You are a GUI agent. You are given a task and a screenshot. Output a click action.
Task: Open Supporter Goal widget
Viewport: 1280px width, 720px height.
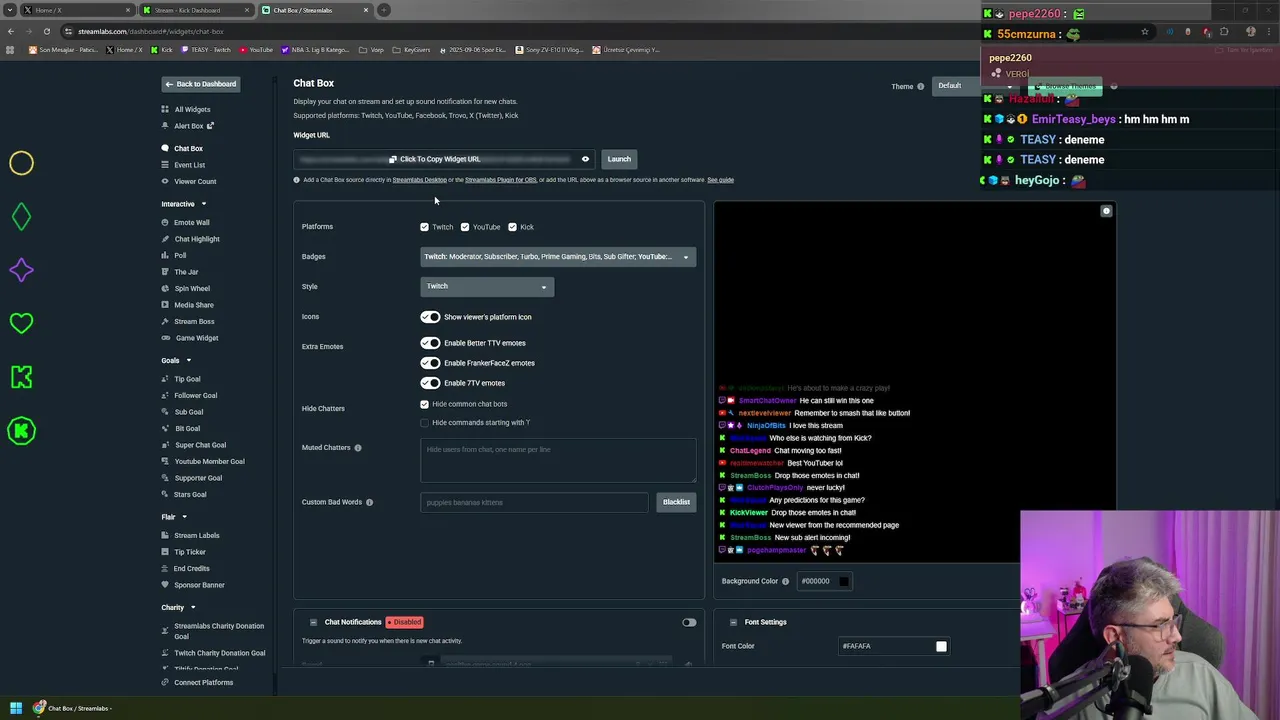pos(198,478)
